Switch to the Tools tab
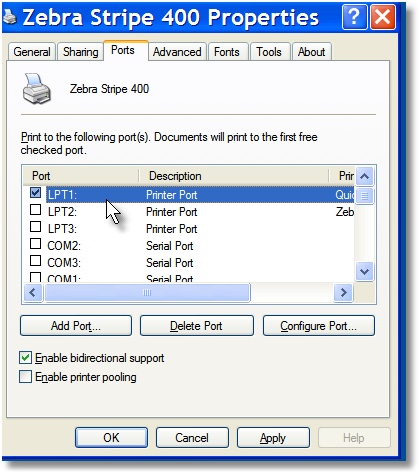The image size is (420, 475). pos(269,52)
